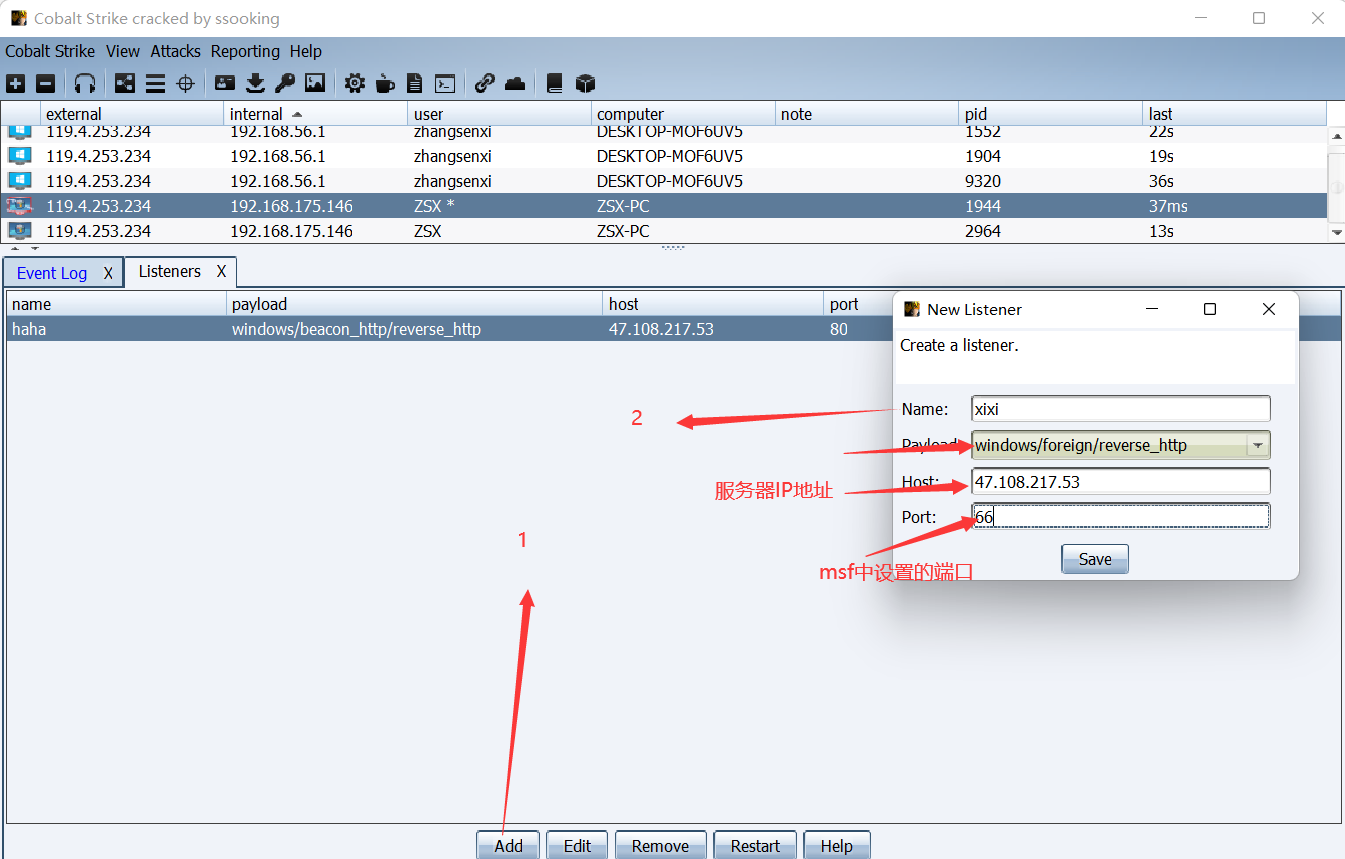Screen dimensions: 1345x859
Task: Select session row with user ZSX *
Action: coord(664,206)
